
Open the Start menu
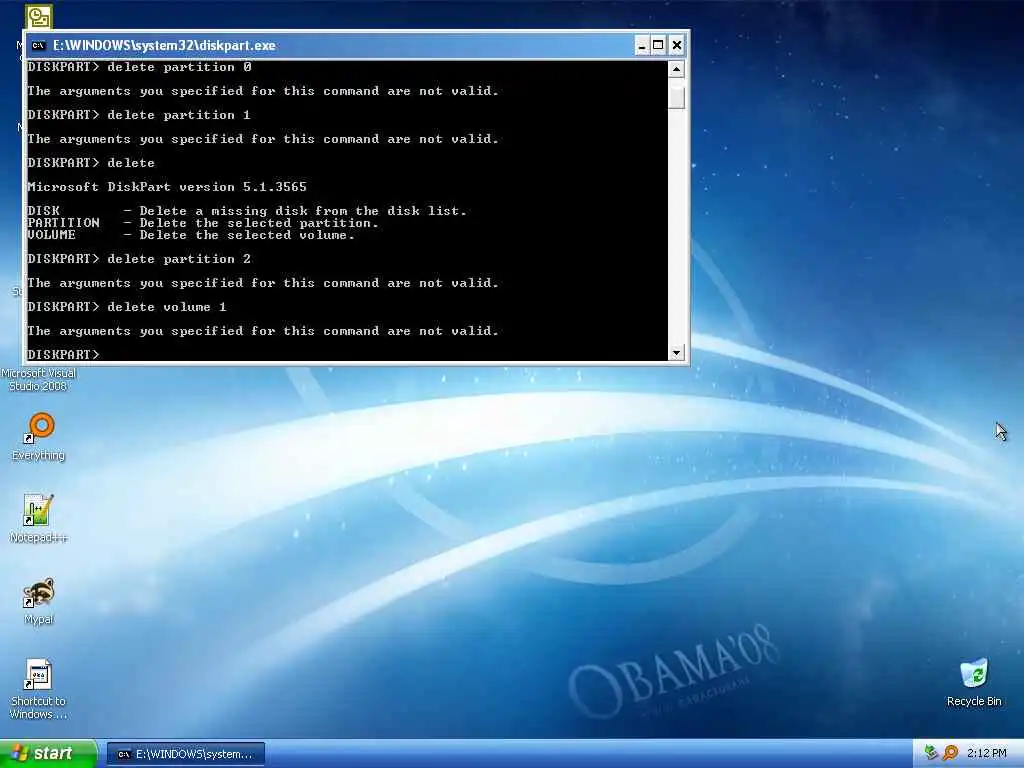click(x=49, y=753)
